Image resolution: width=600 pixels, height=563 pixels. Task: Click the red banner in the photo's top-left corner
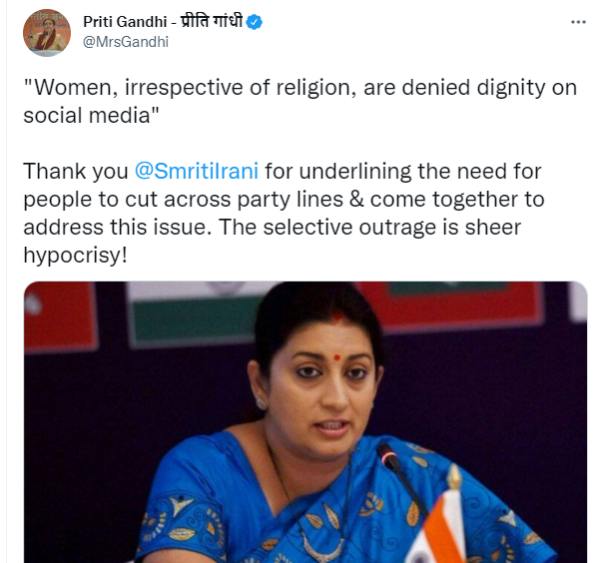coord(59,316)
